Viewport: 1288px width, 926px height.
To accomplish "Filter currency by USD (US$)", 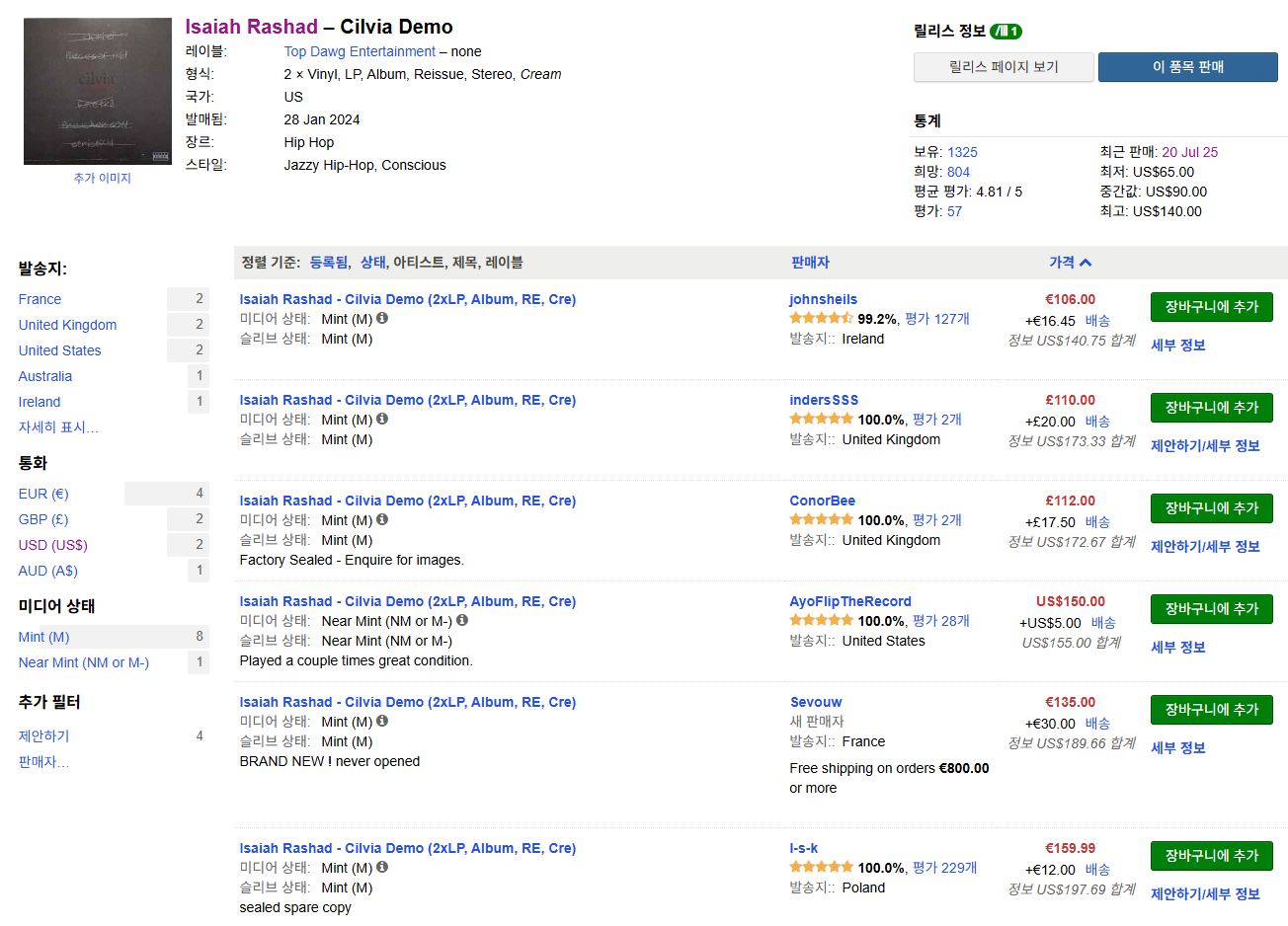I will 52,545.
